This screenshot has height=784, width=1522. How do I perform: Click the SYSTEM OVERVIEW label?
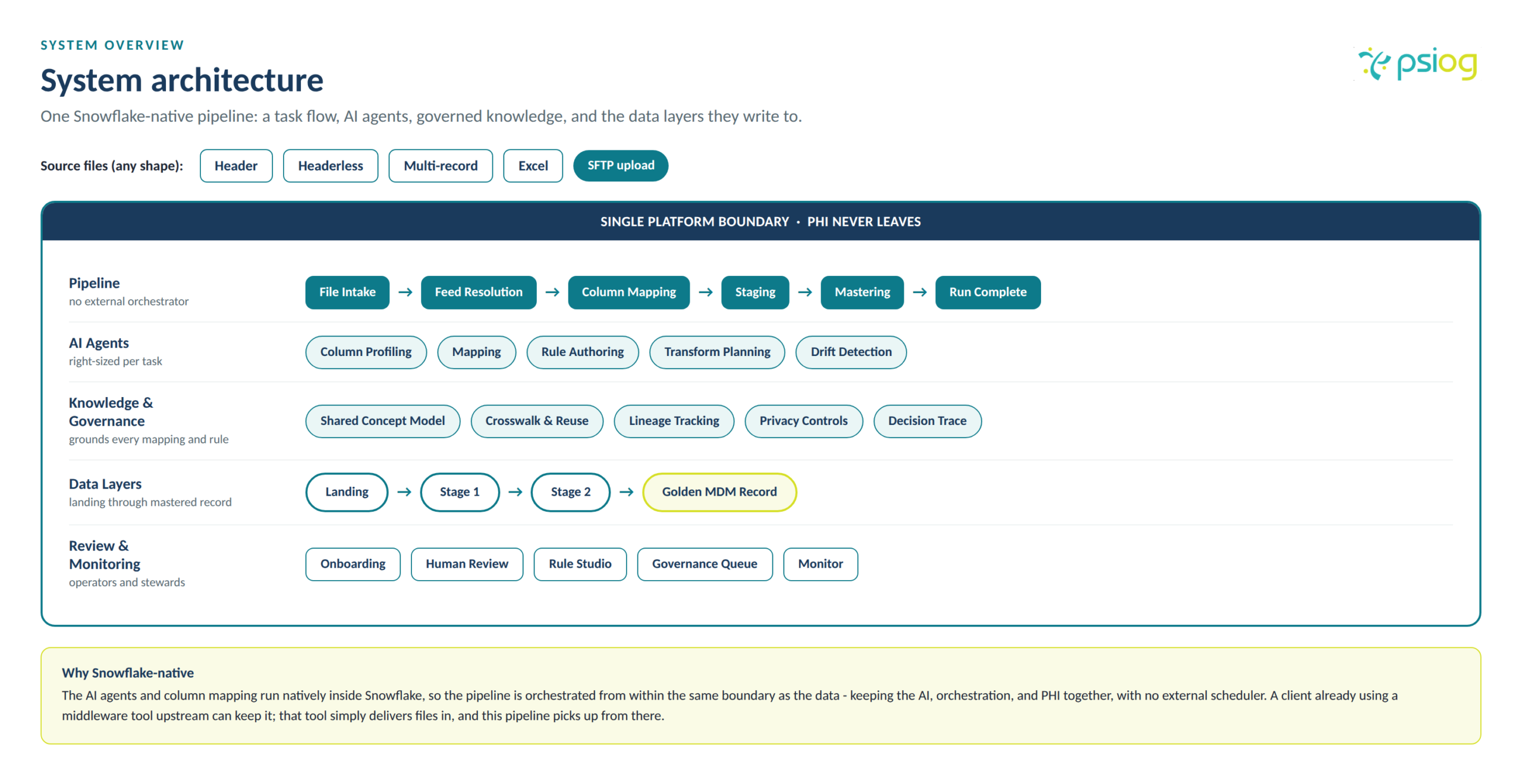coord(112,45)
